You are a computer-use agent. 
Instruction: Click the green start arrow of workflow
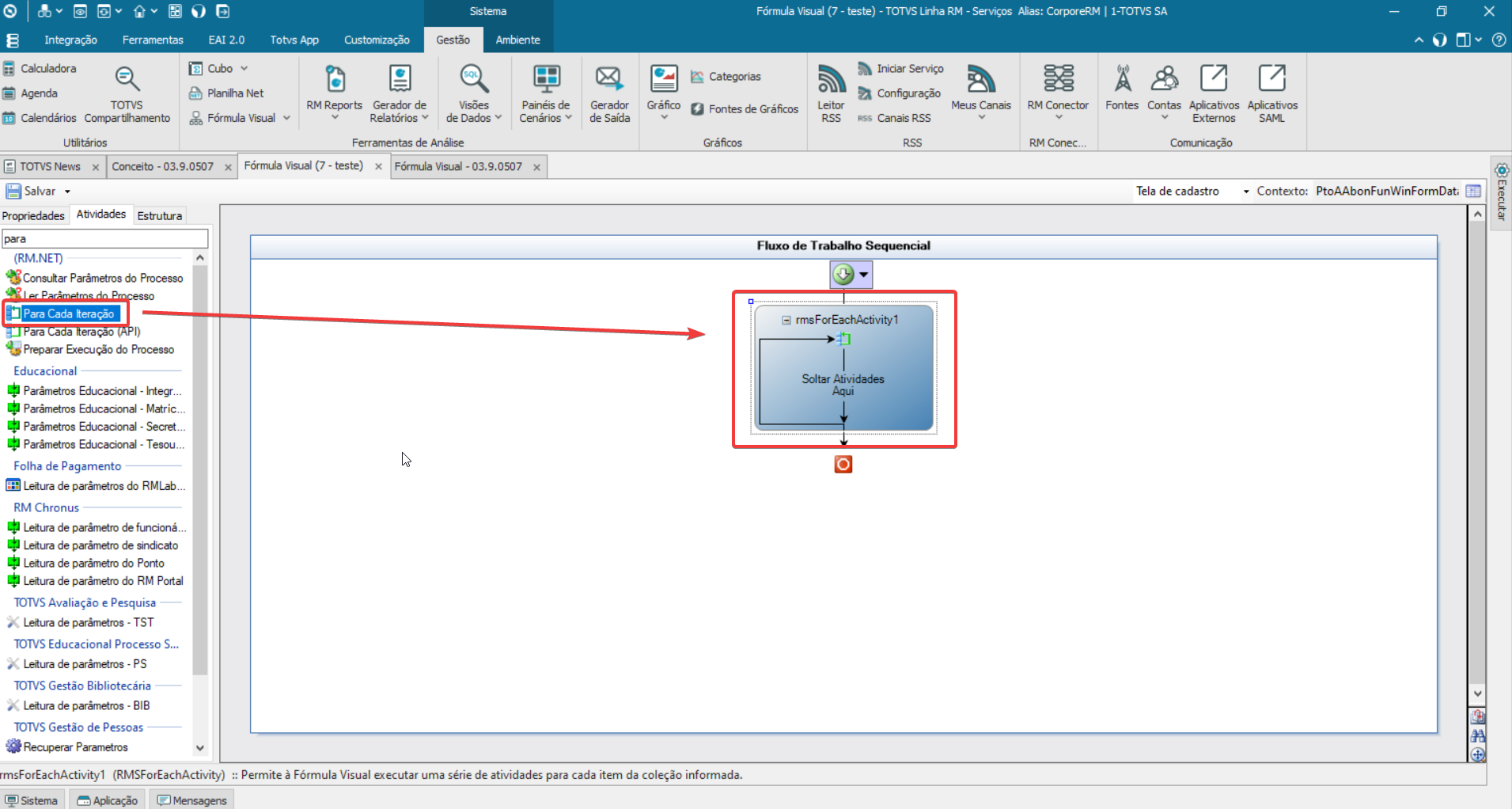click(843, 275)
